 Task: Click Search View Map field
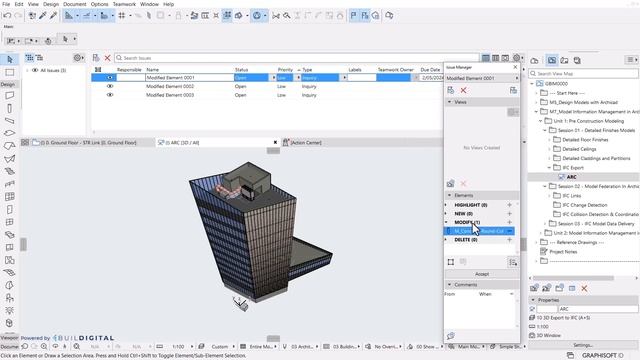coord(583,73)
